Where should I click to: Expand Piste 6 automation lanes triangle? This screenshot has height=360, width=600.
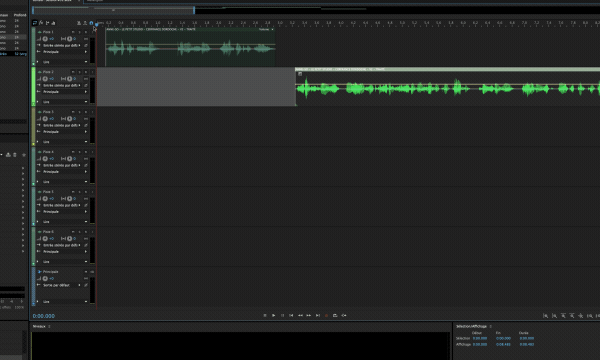pos(38,261)
